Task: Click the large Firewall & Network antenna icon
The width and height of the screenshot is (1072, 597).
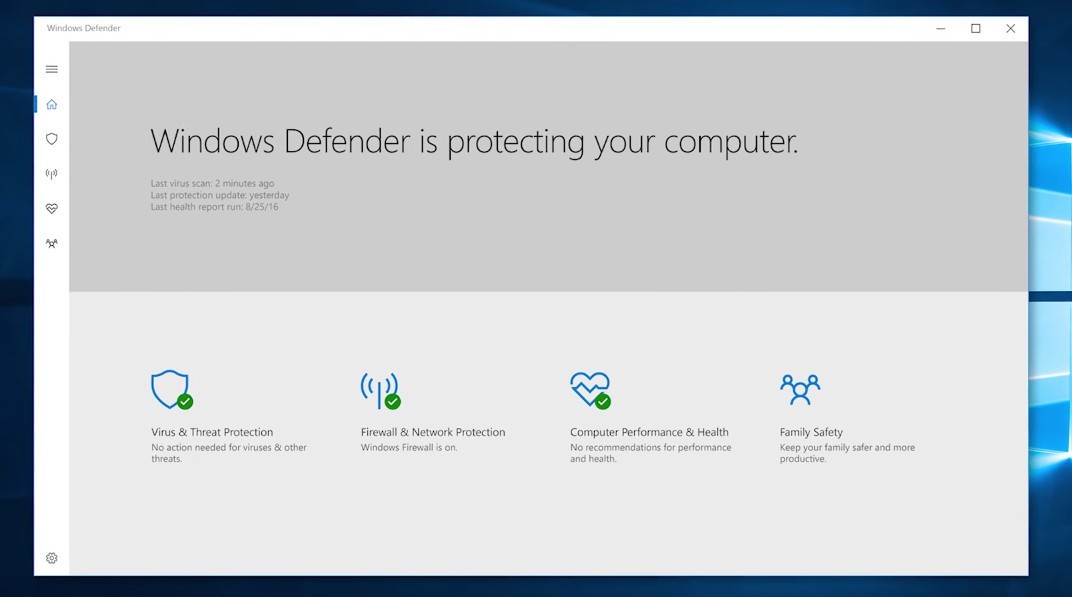Action: tap(379, 389)
